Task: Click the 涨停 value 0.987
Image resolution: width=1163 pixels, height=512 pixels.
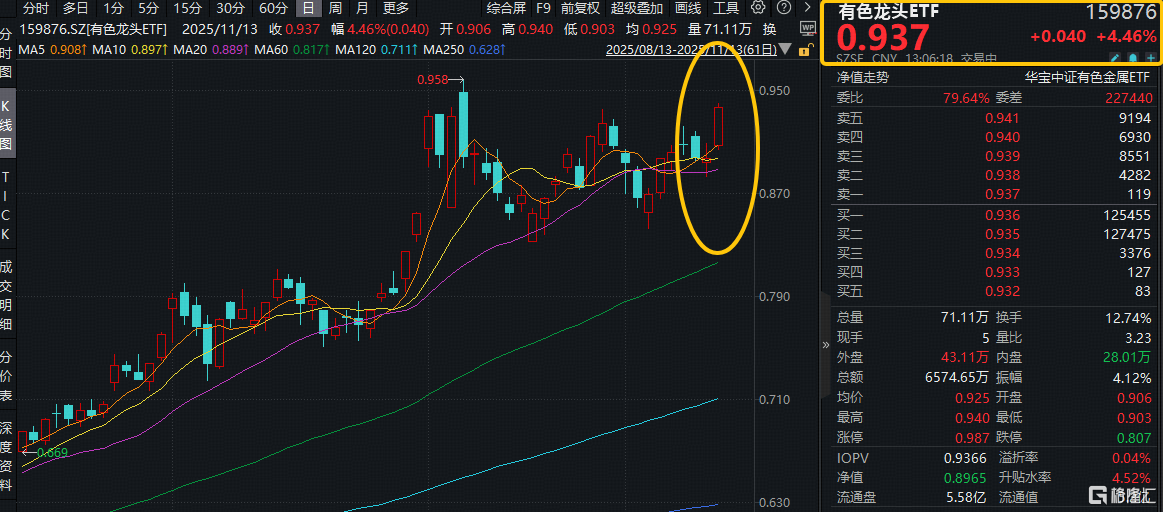Action: [x=974, y=437]
